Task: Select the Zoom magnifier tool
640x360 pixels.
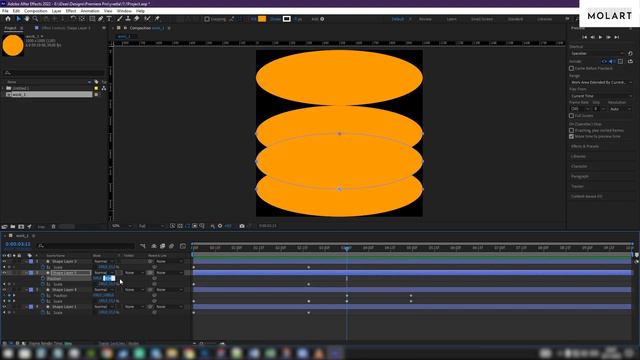Action: (x=36, y=19)
